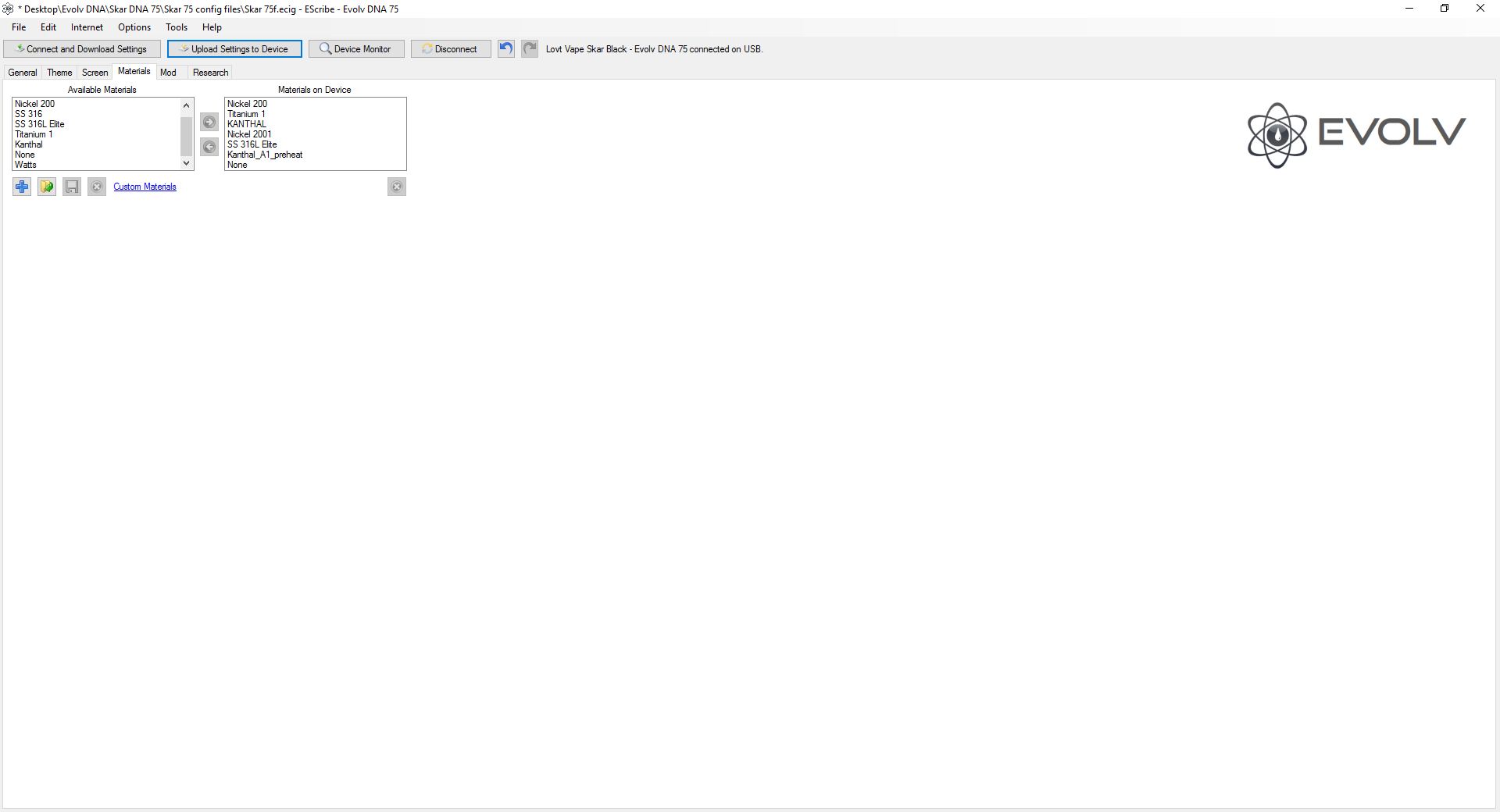Screen dimensions: 1500x812
Task: Click up arrow of Available Materials scrollbar
Action: (186, 105)
